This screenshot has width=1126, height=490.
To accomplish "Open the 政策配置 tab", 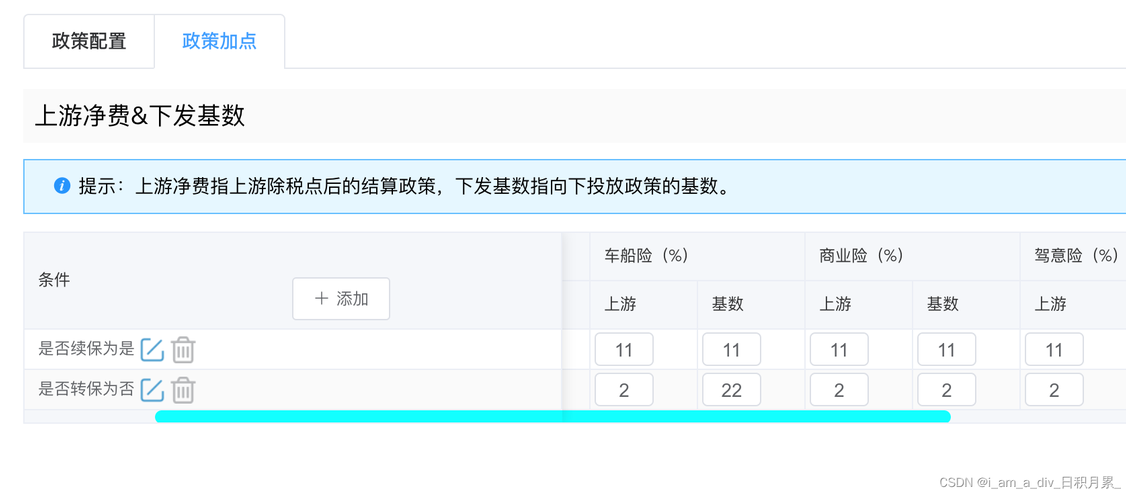I will (89, 41).
